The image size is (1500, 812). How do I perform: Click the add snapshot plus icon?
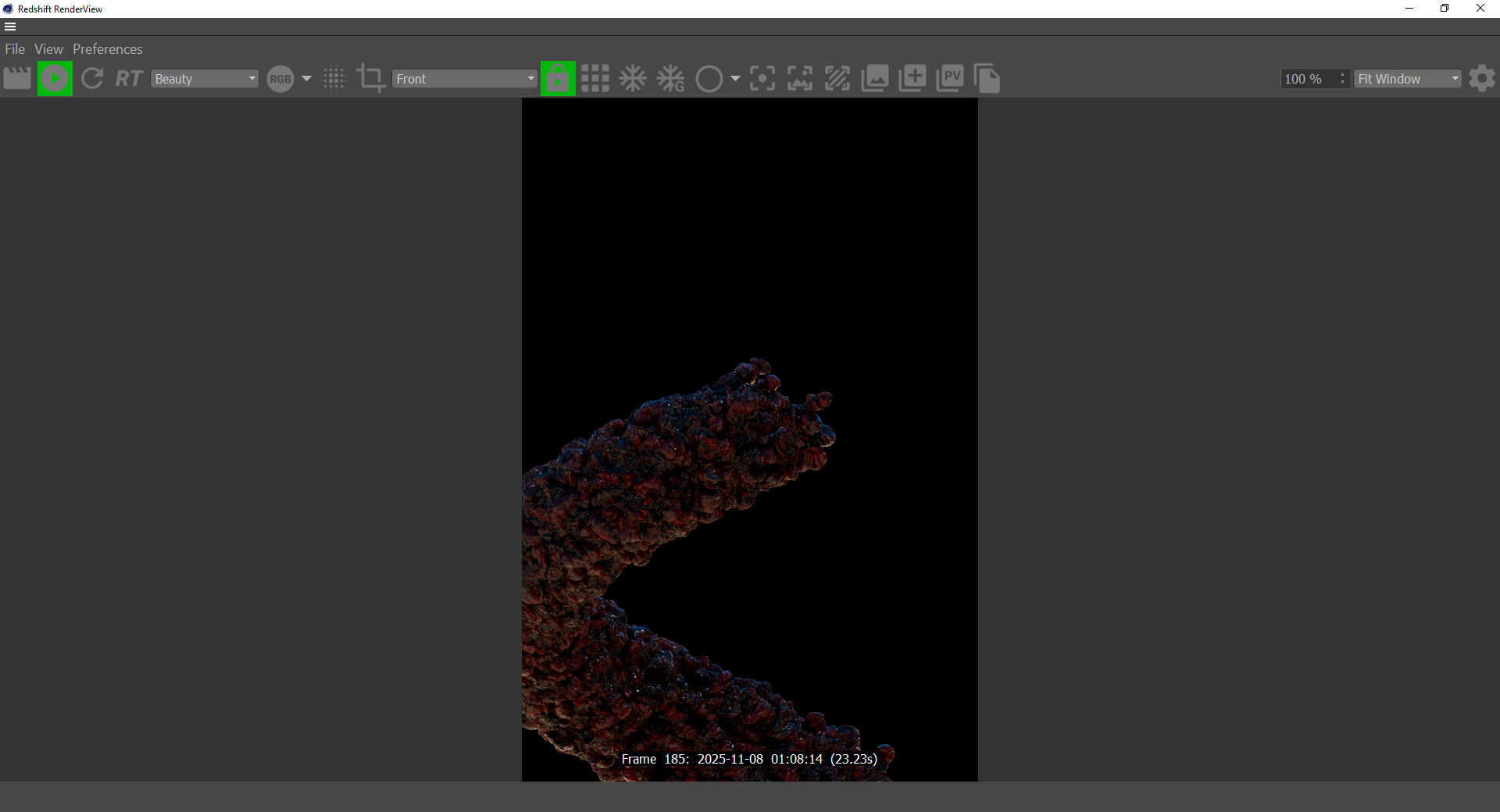click(912, 79)
